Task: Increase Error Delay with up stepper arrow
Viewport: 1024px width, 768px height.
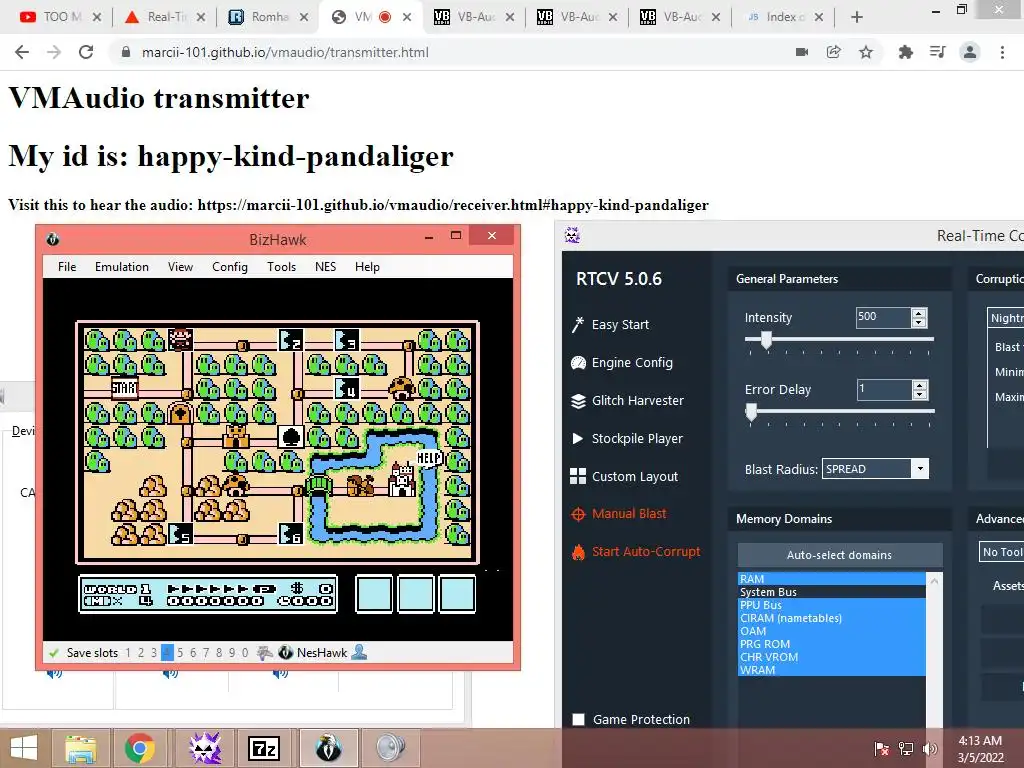Action: pos(920,385)
